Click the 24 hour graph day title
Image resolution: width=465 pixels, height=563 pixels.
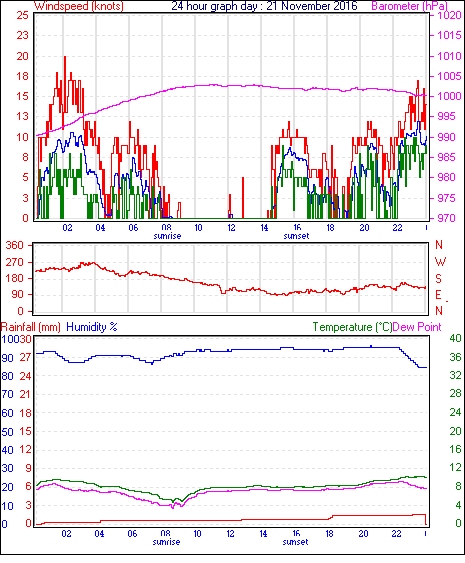point(264,6)
